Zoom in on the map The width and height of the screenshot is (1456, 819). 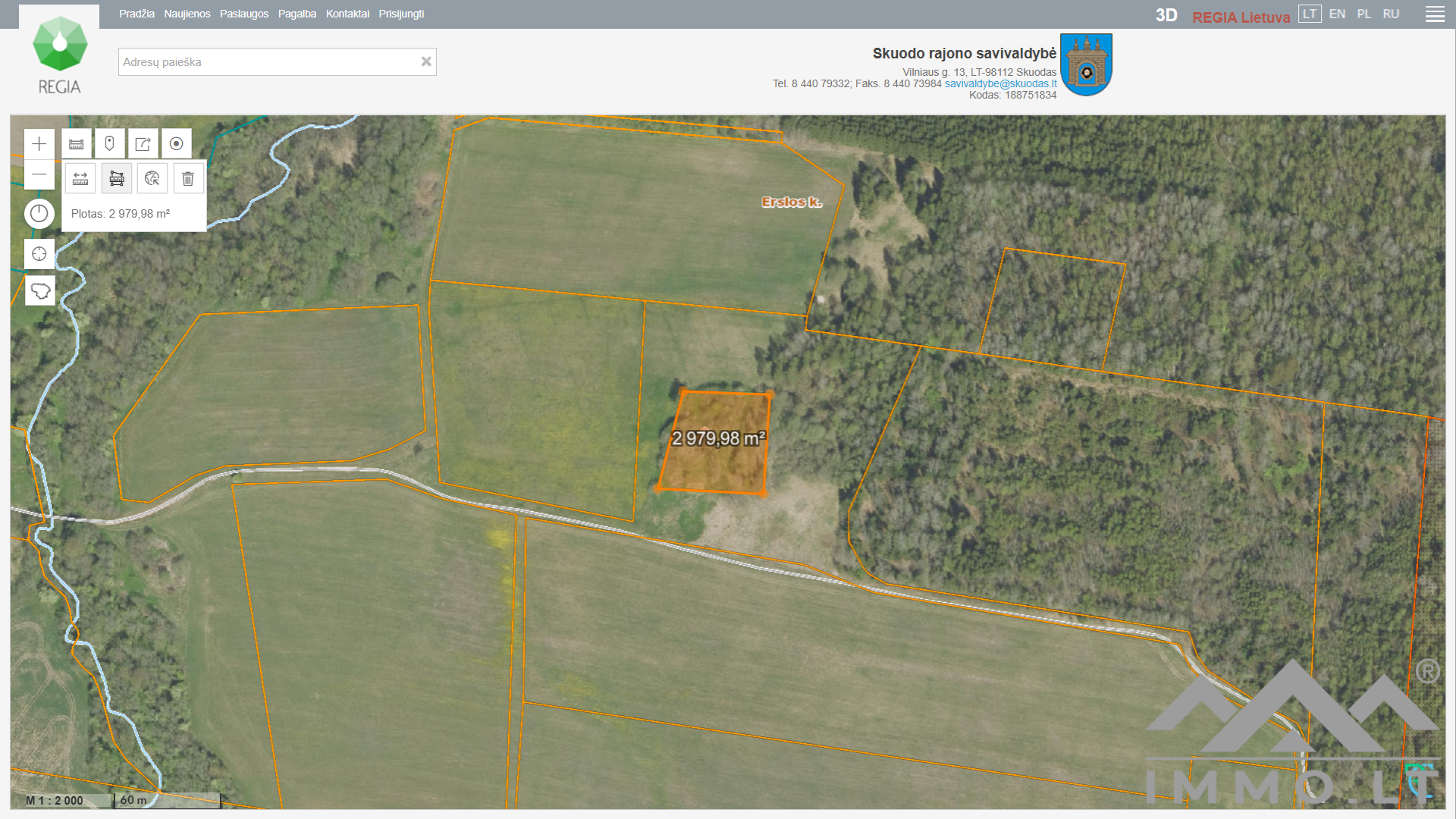pos(39,144)
